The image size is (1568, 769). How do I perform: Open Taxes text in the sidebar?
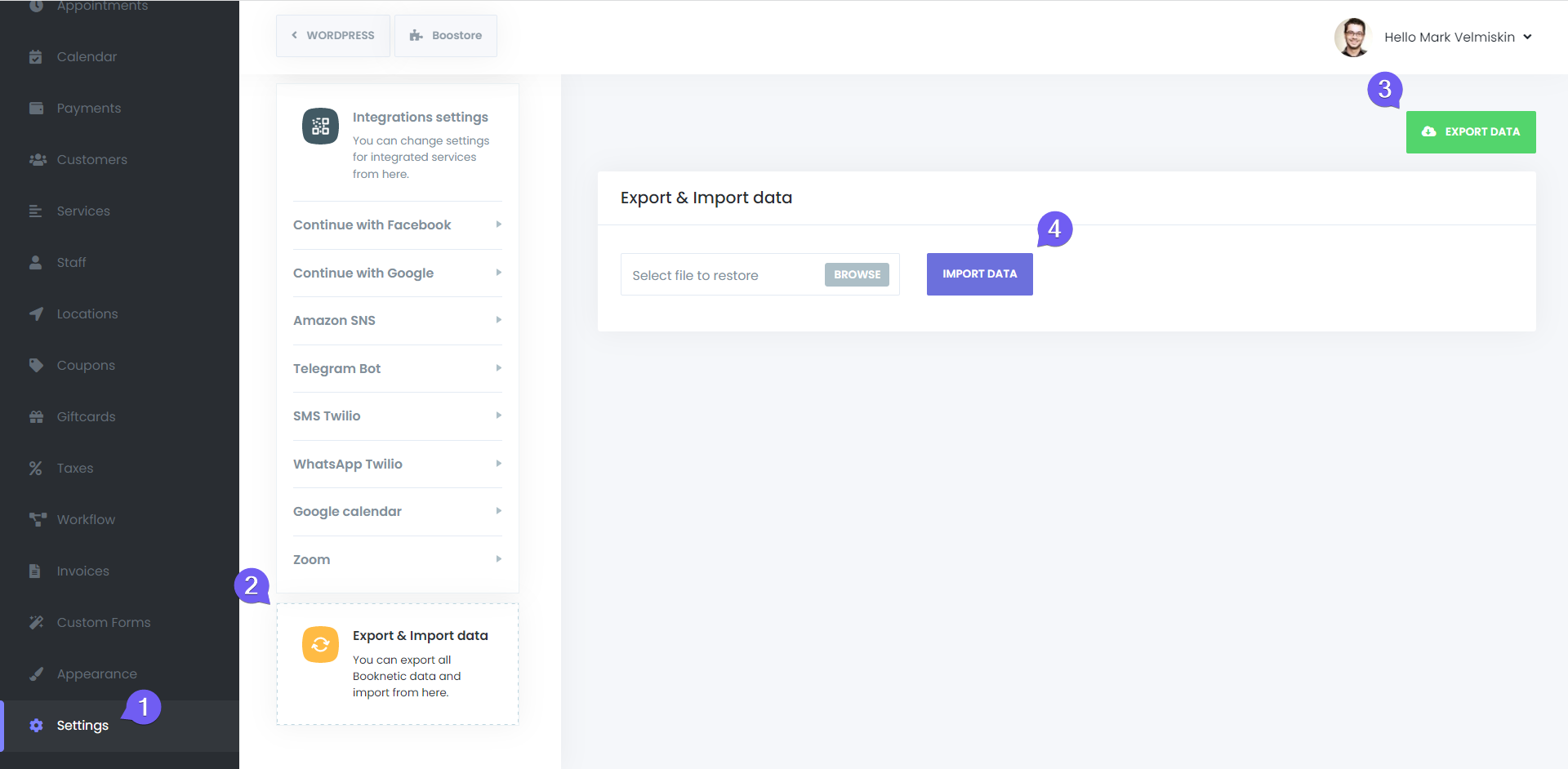coord(75,468)
